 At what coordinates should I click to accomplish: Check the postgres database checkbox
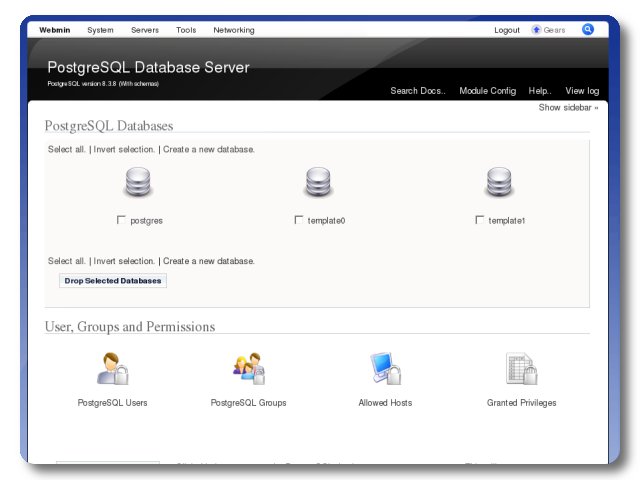click(121, 220)
